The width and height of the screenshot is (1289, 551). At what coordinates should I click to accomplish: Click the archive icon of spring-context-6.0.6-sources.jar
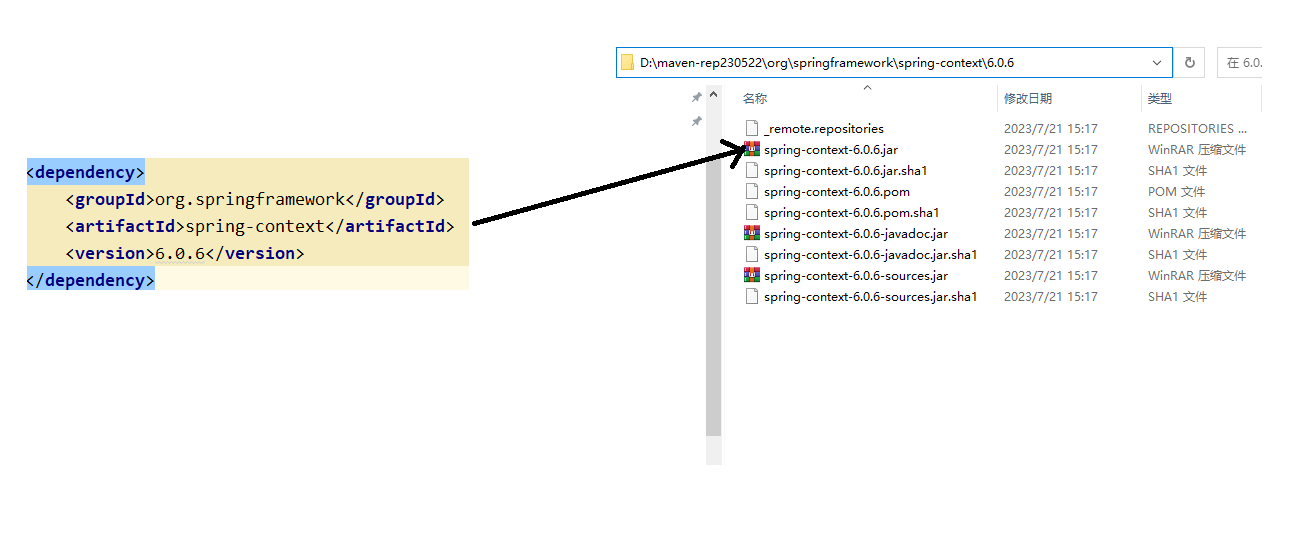point(752,275)
